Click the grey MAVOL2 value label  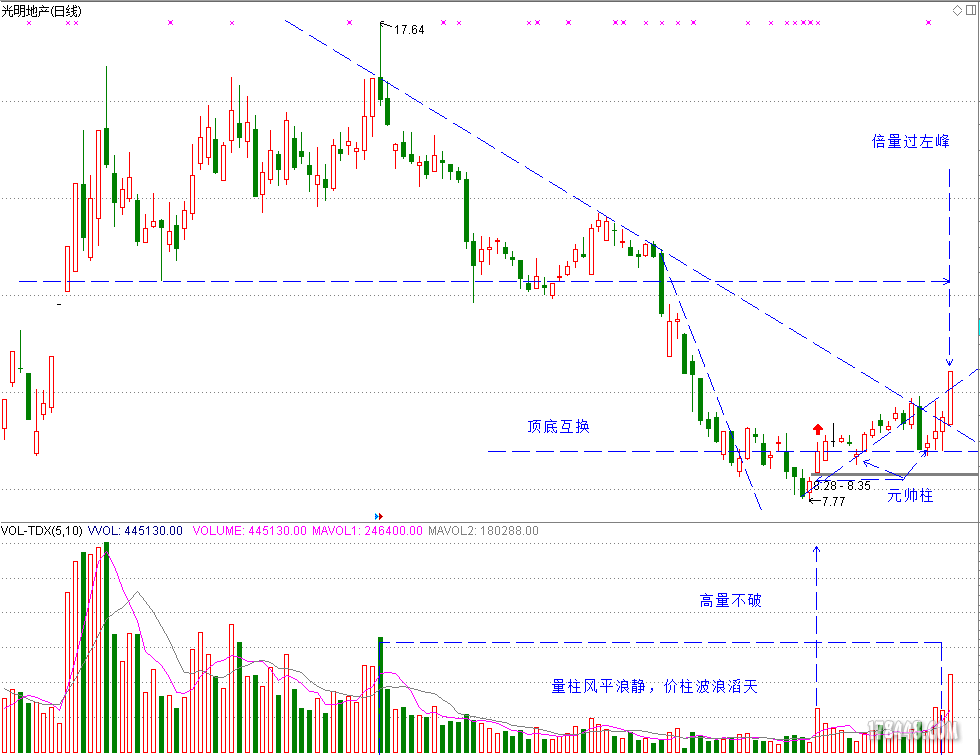[483, 531]
